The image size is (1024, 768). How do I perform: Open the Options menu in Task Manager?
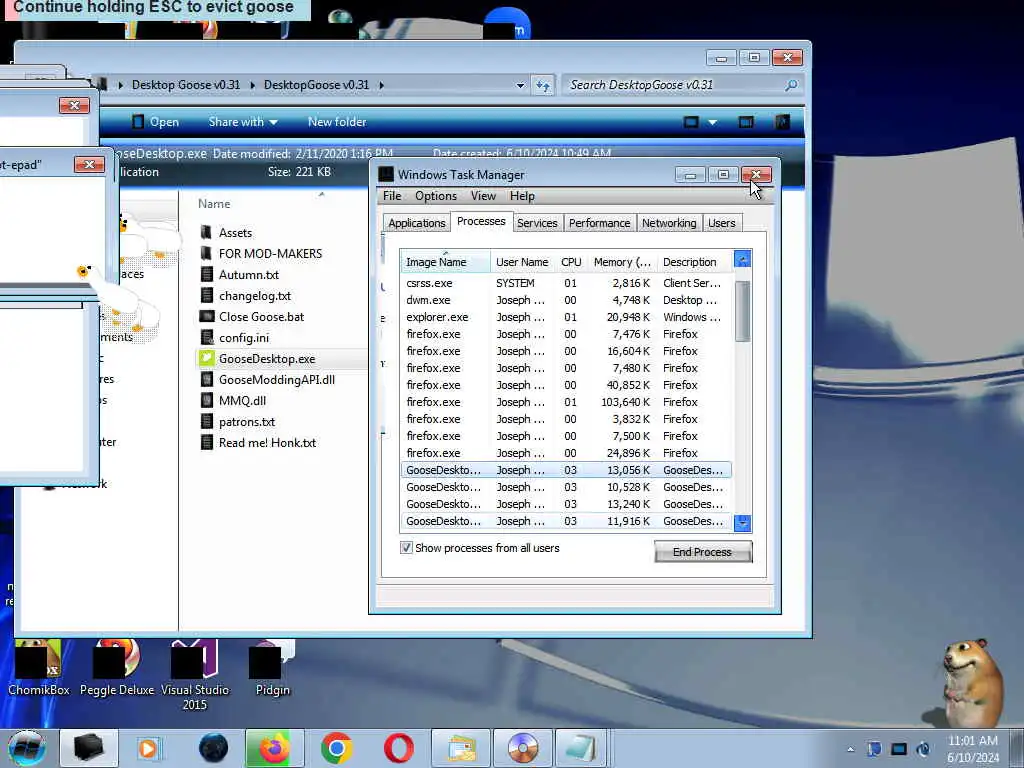(436, 196)
